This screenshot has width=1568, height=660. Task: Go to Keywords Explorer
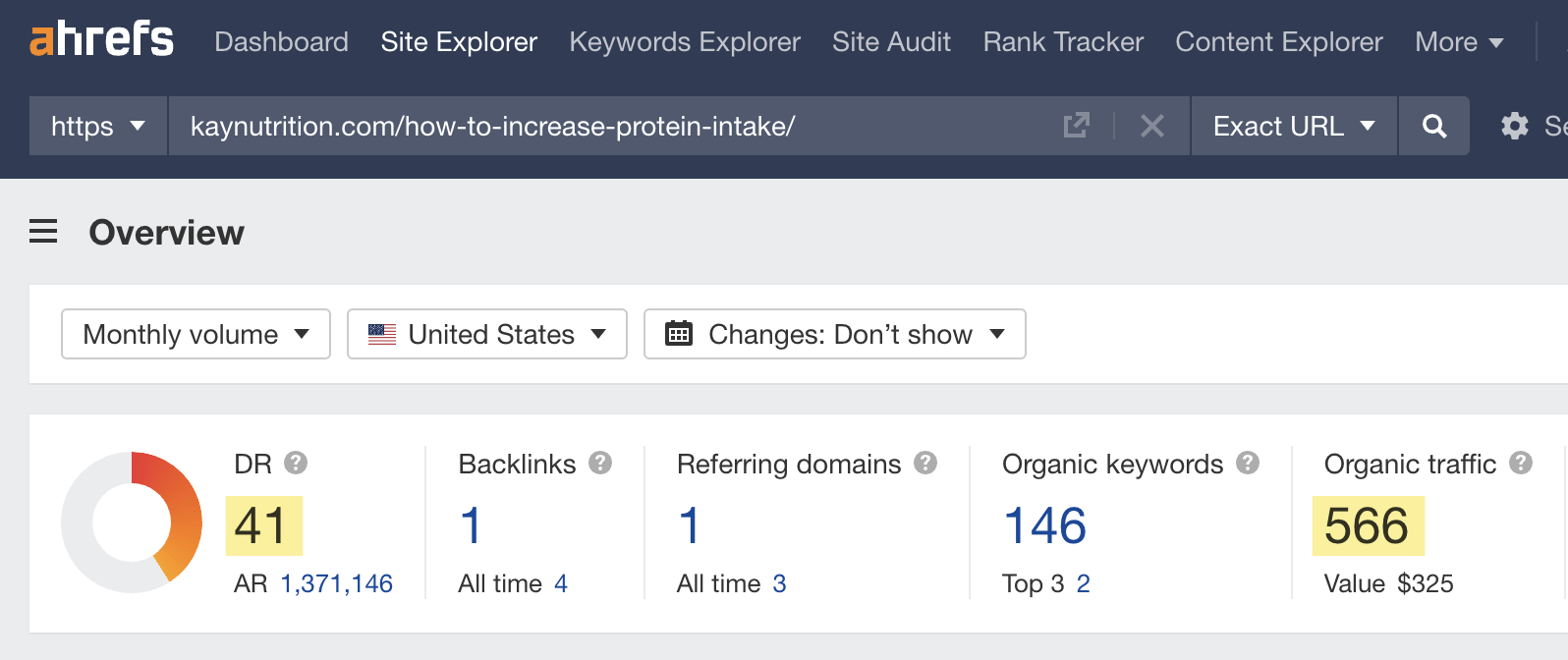tap(684, 41)
